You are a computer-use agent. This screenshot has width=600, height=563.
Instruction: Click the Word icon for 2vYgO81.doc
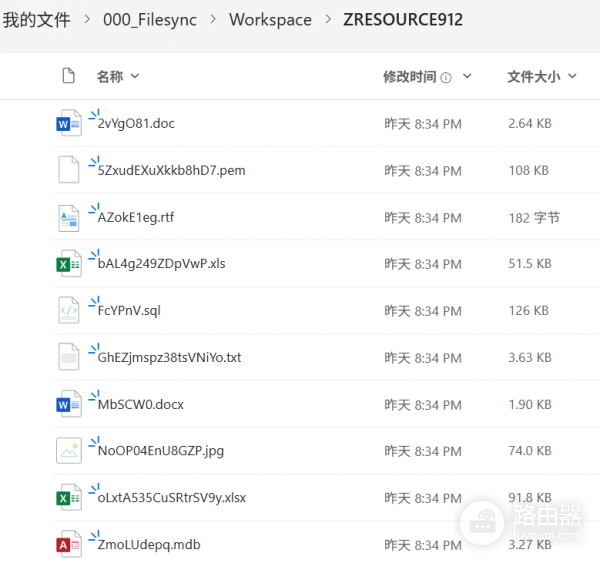point(69,123)
